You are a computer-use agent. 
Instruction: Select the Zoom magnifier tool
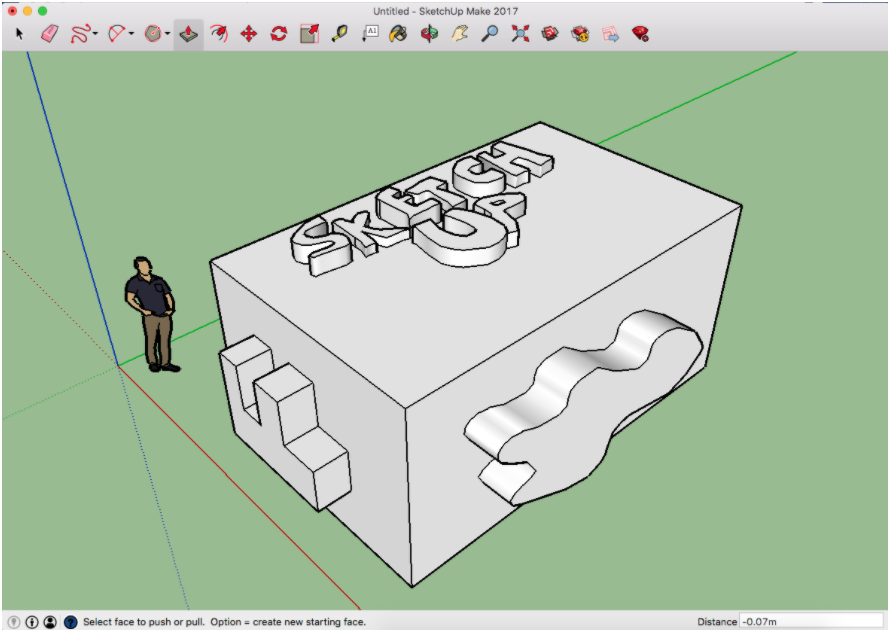tap(490, 34)
